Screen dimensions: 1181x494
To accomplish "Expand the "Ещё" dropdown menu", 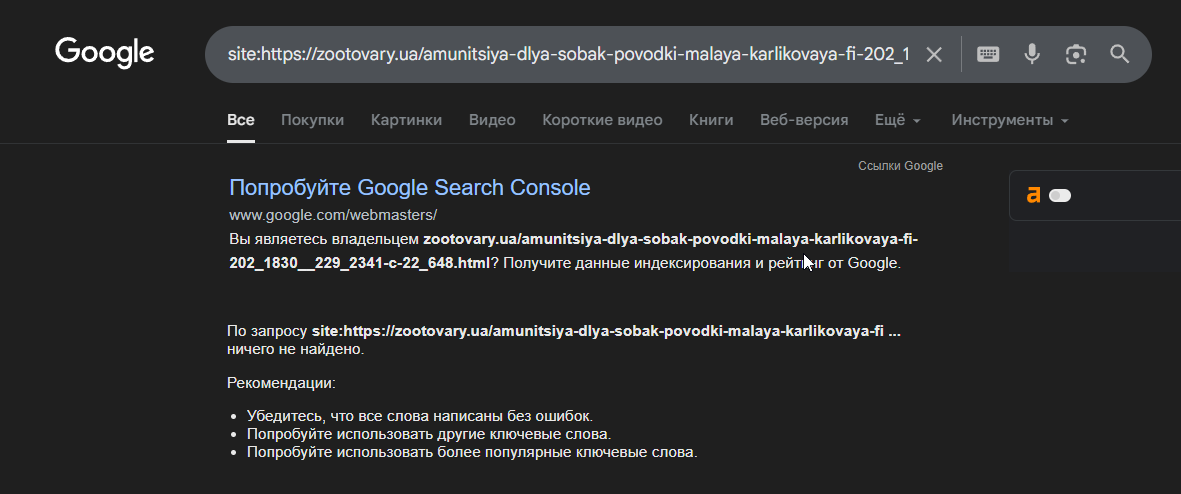I will (898, 120).
